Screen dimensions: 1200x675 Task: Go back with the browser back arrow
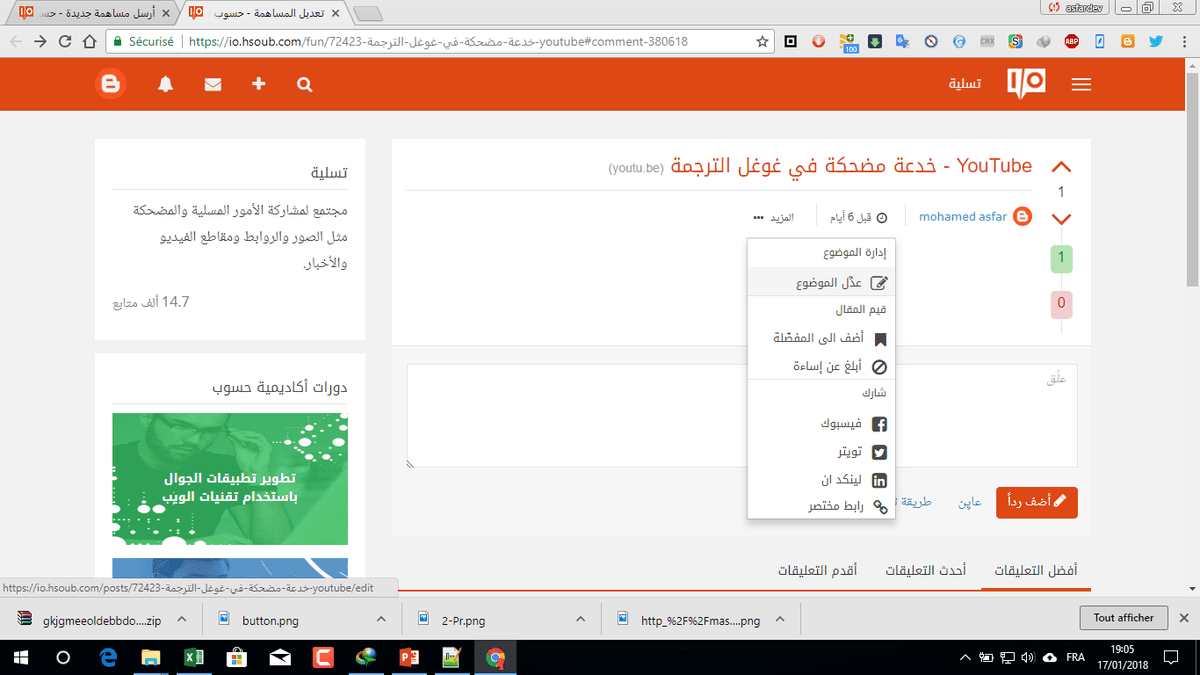16,42
